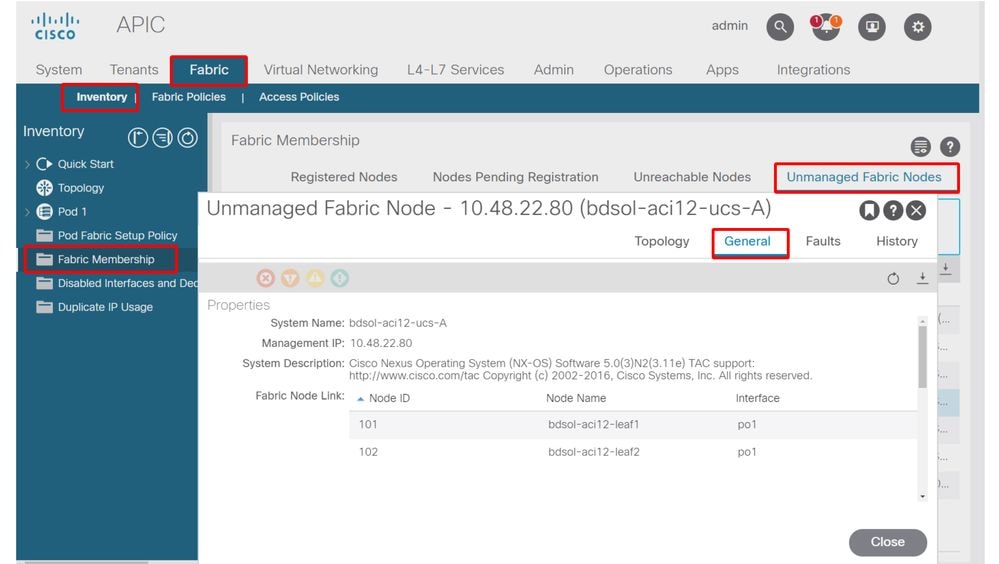999x564 pixels.
Task: Download node properties in the dialog
Action: (x=922, y=278)
